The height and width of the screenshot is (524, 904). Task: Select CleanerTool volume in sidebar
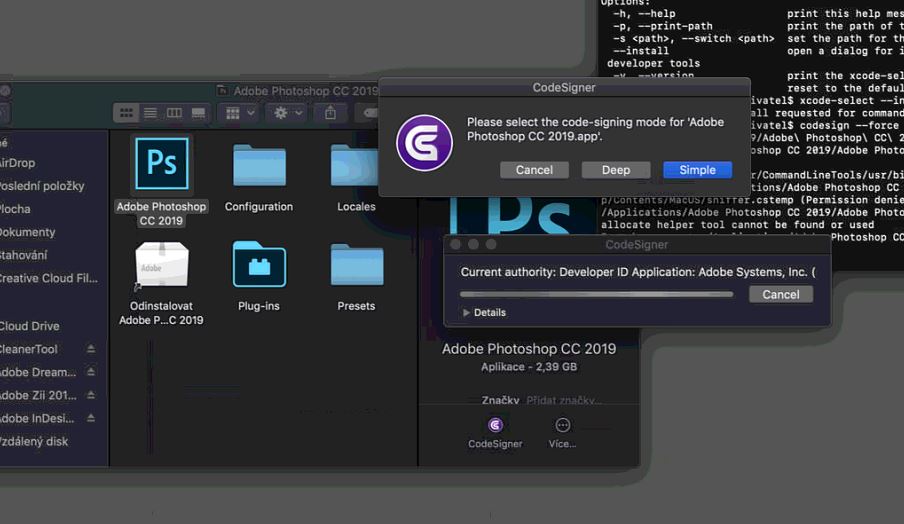tap(29, 349)
